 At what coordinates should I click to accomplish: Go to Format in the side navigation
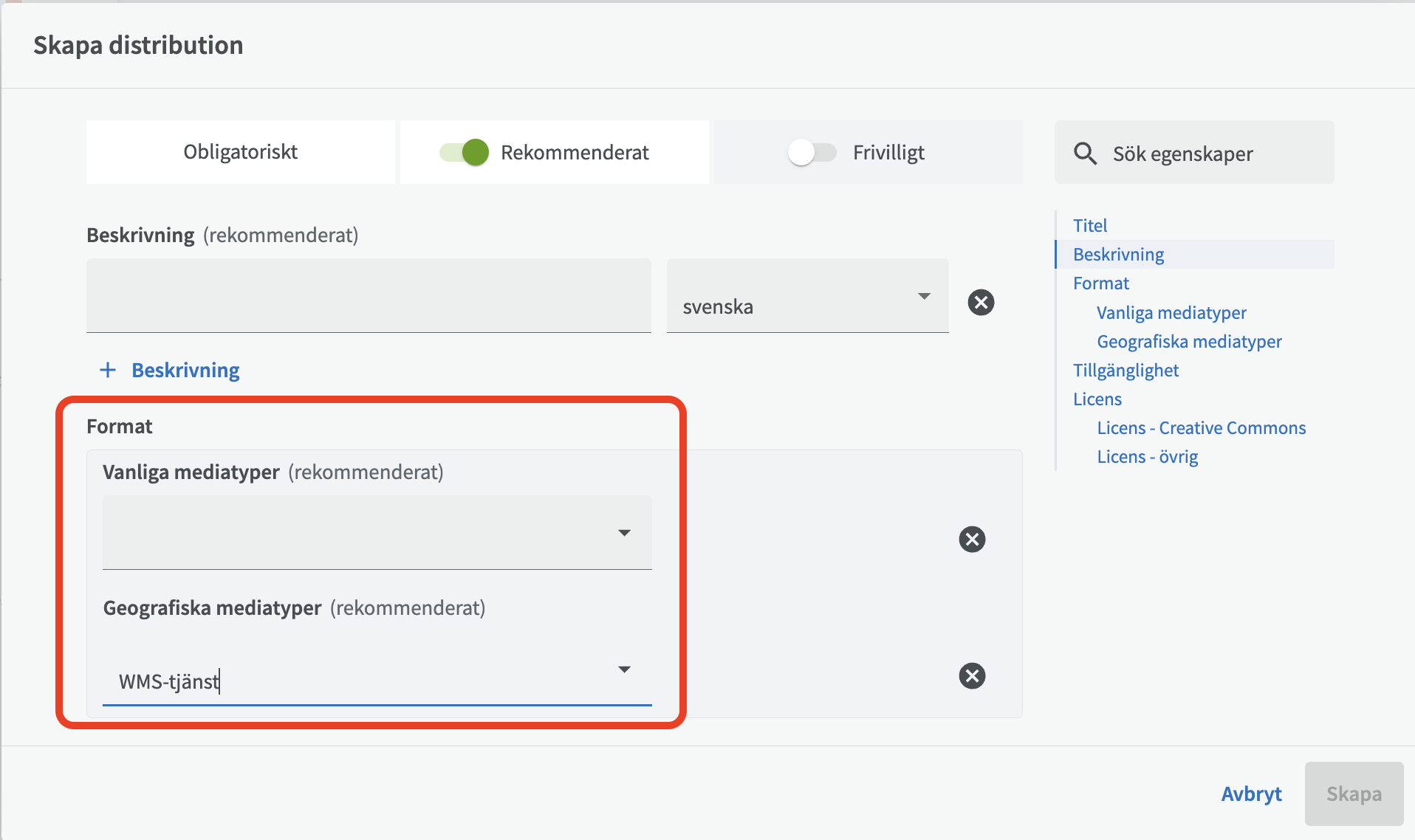(1101, 283)
